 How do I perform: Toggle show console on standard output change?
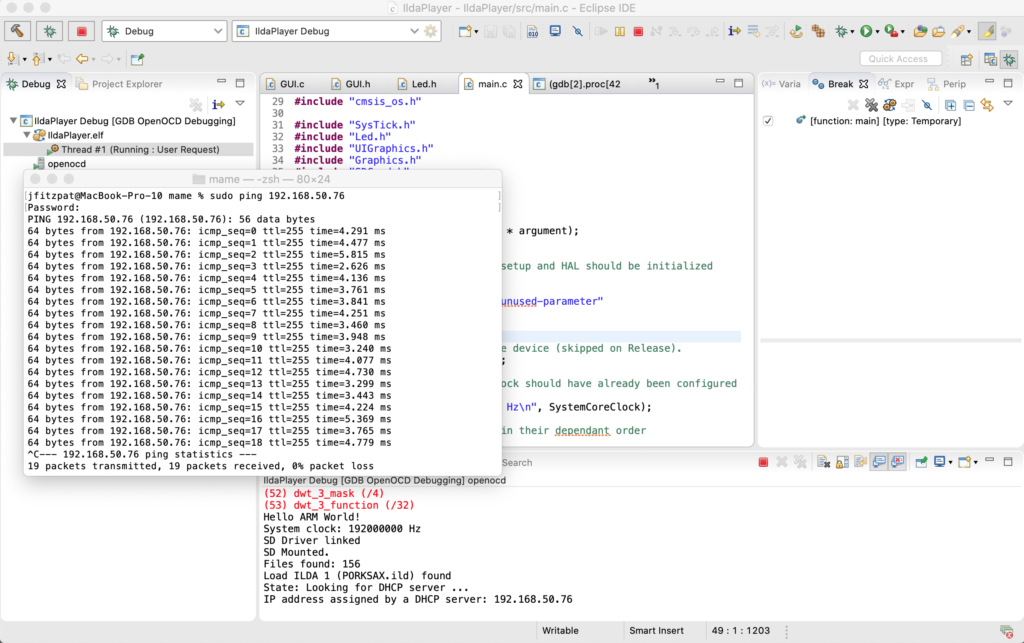pos(878,462)
